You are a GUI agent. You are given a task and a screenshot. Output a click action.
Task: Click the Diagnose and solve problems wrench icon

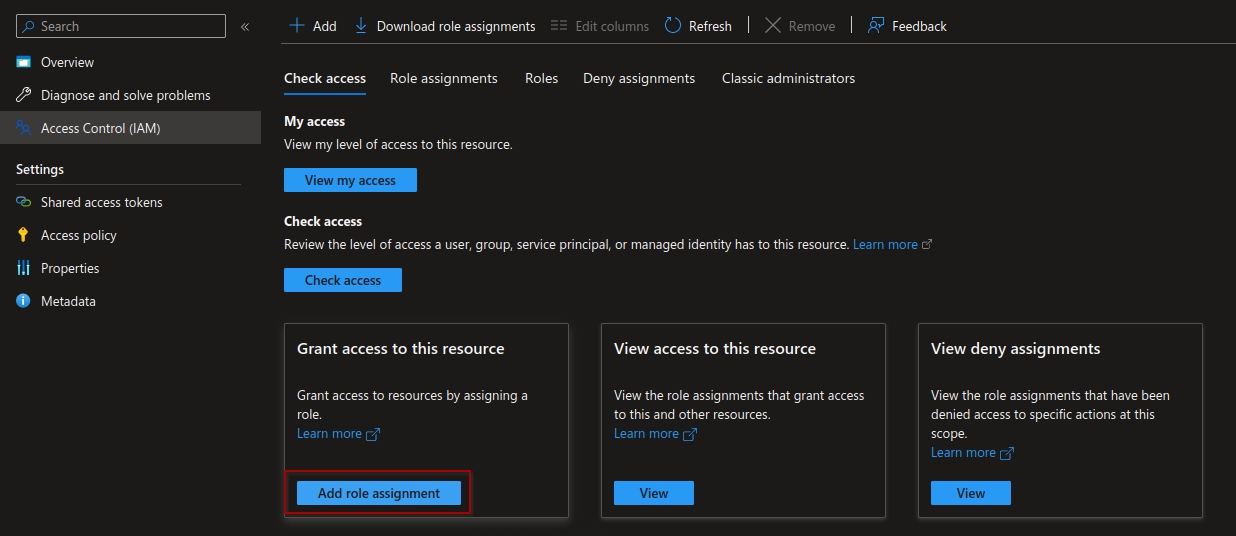tap(24, 95)
